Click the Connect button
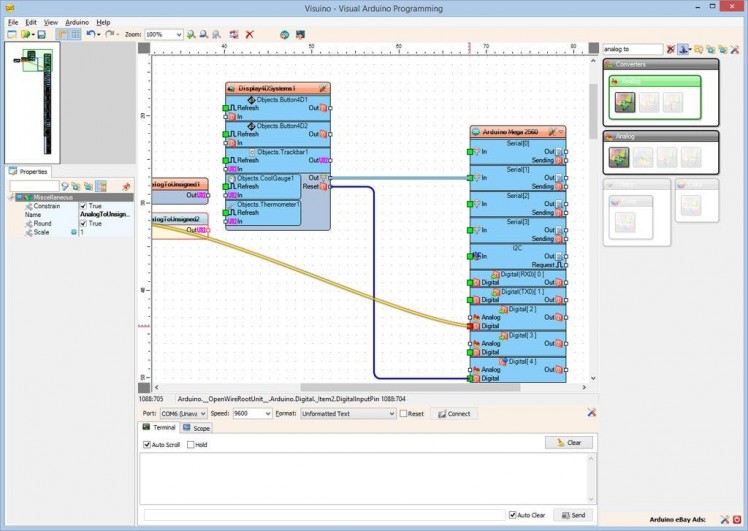Viewport: 748px width, 531px height. pos(453,413)
